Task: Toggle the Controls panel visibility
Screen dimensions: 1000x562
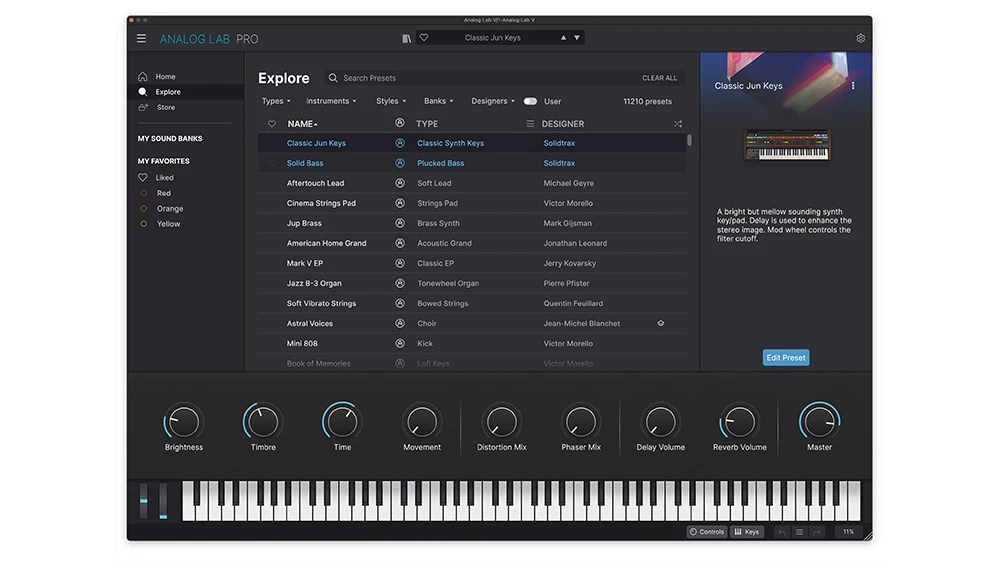Action: point(706,532)
